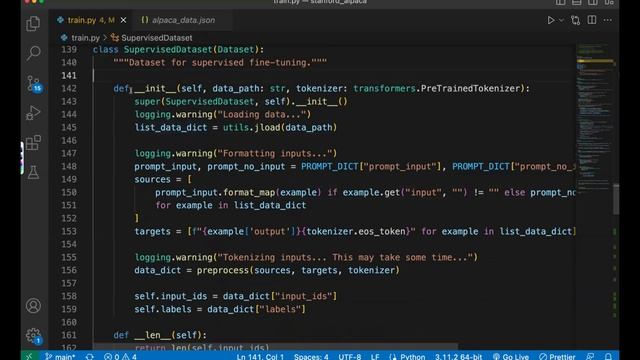Viewport: 640px width, 360px height.
Task: Click self.input_ids assignment on line 158
Action: [x=236, y=296]
